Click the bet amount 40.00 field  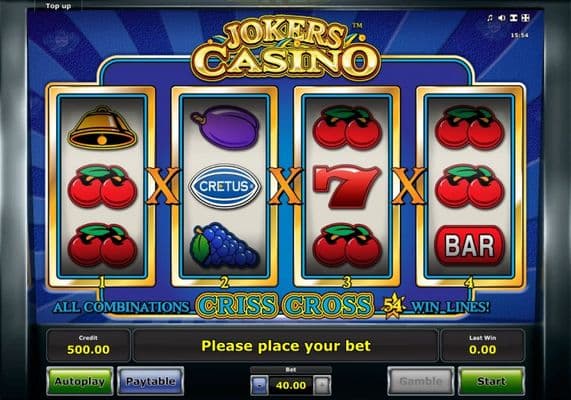coord(291,385)
